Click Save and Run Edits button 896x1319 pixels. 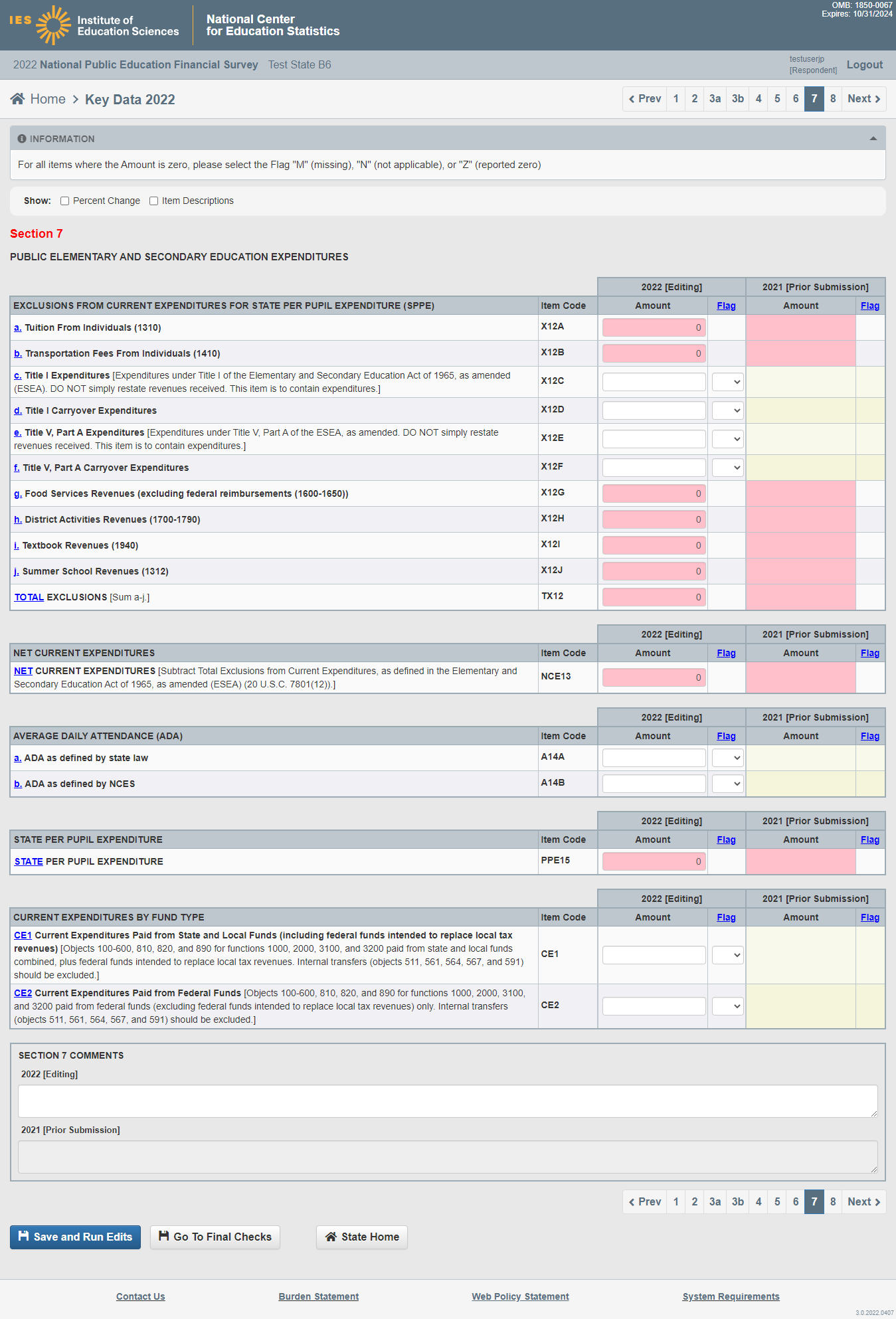[75, 1237]
